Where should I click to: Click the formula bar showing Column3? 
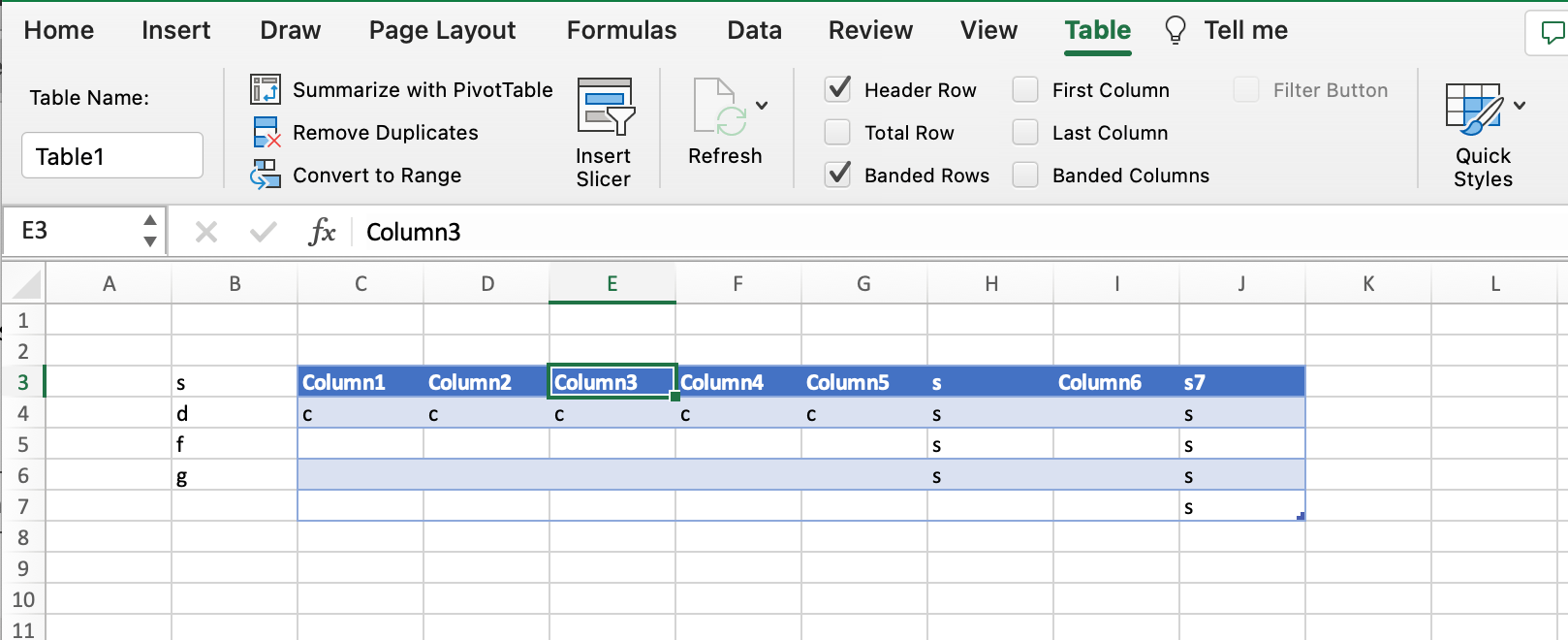(x=959, y=232)
